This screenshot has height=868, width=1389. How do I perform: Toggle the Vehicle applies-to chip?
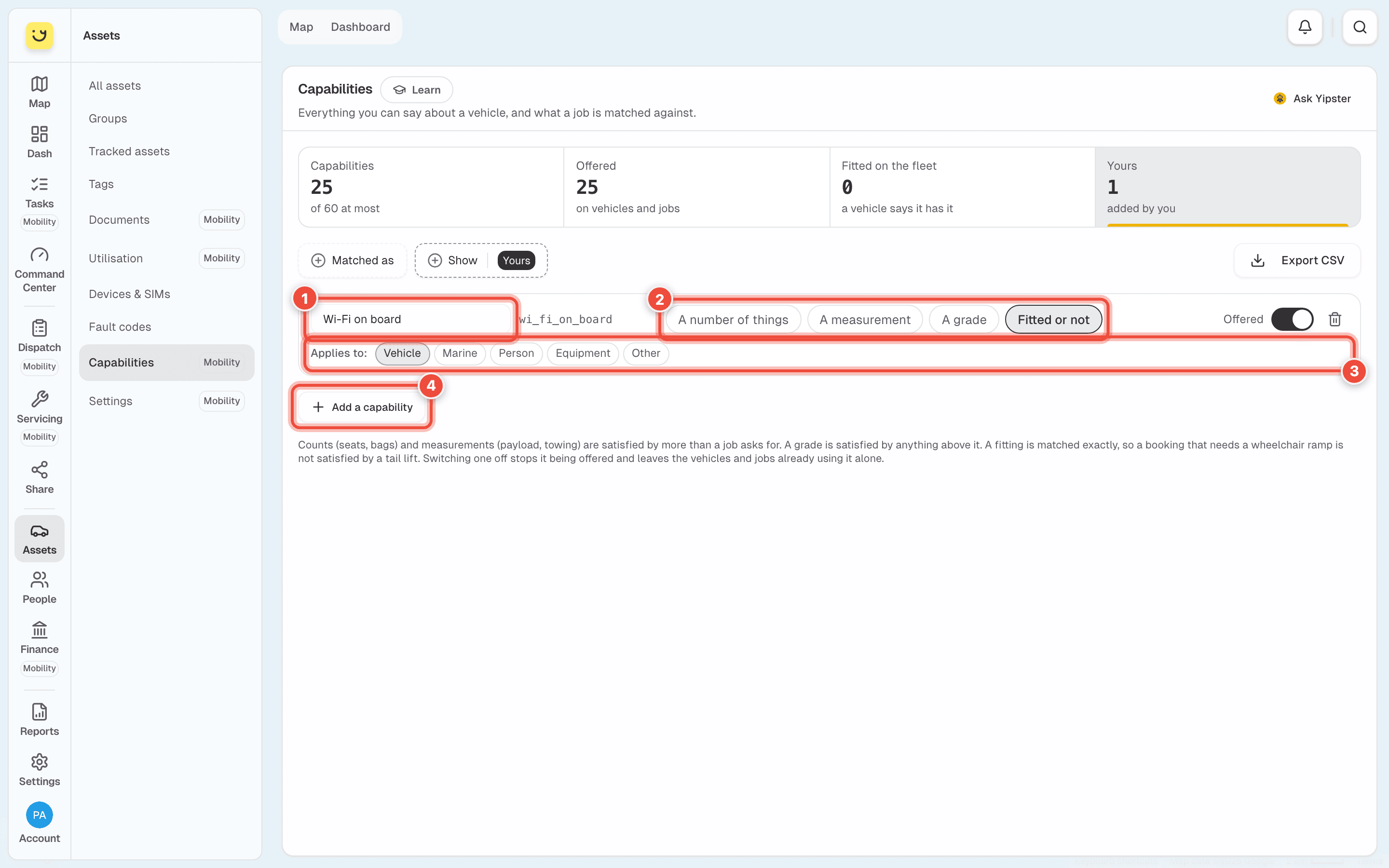402,353
